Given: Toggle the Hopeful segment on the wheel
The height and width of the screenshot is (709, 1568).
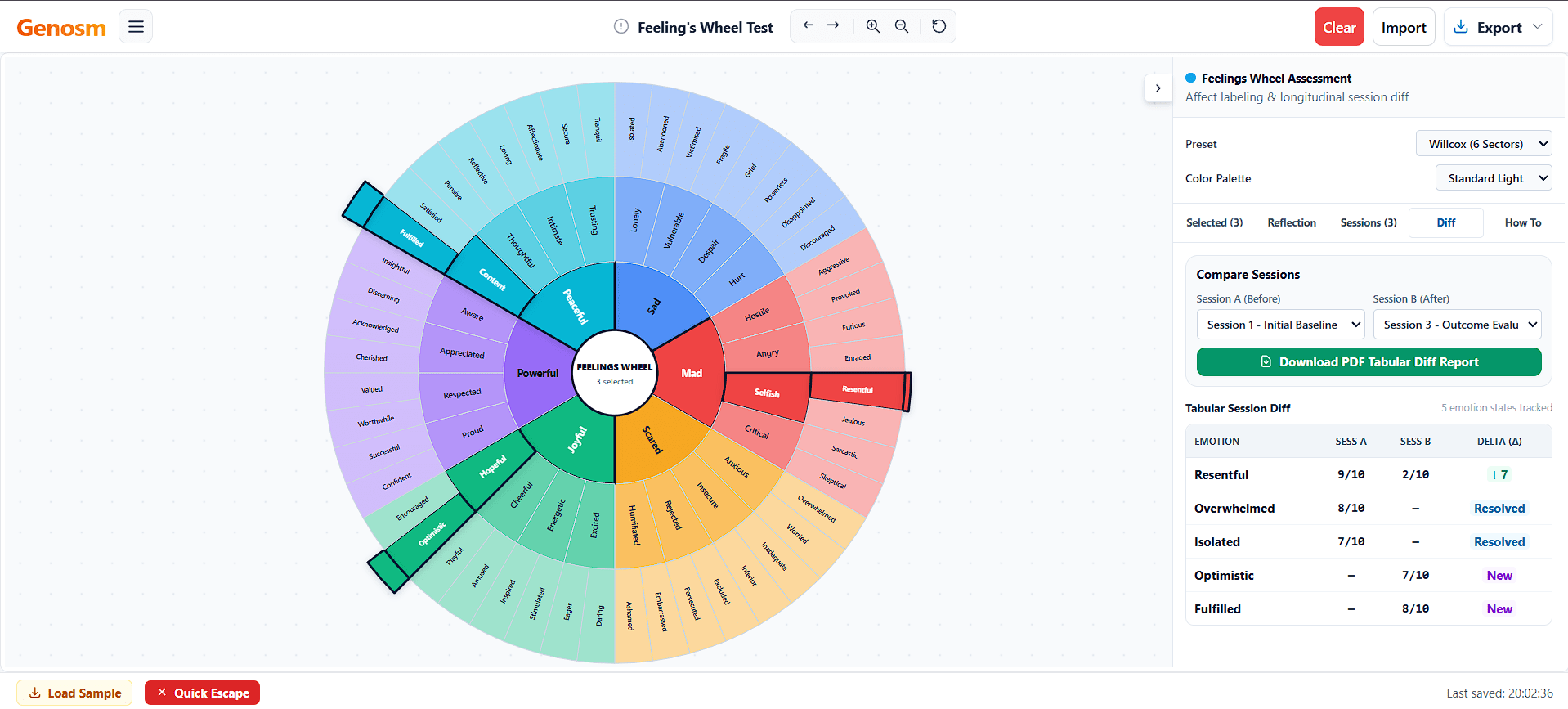Looking at the screenshot, I should [492, 467].
